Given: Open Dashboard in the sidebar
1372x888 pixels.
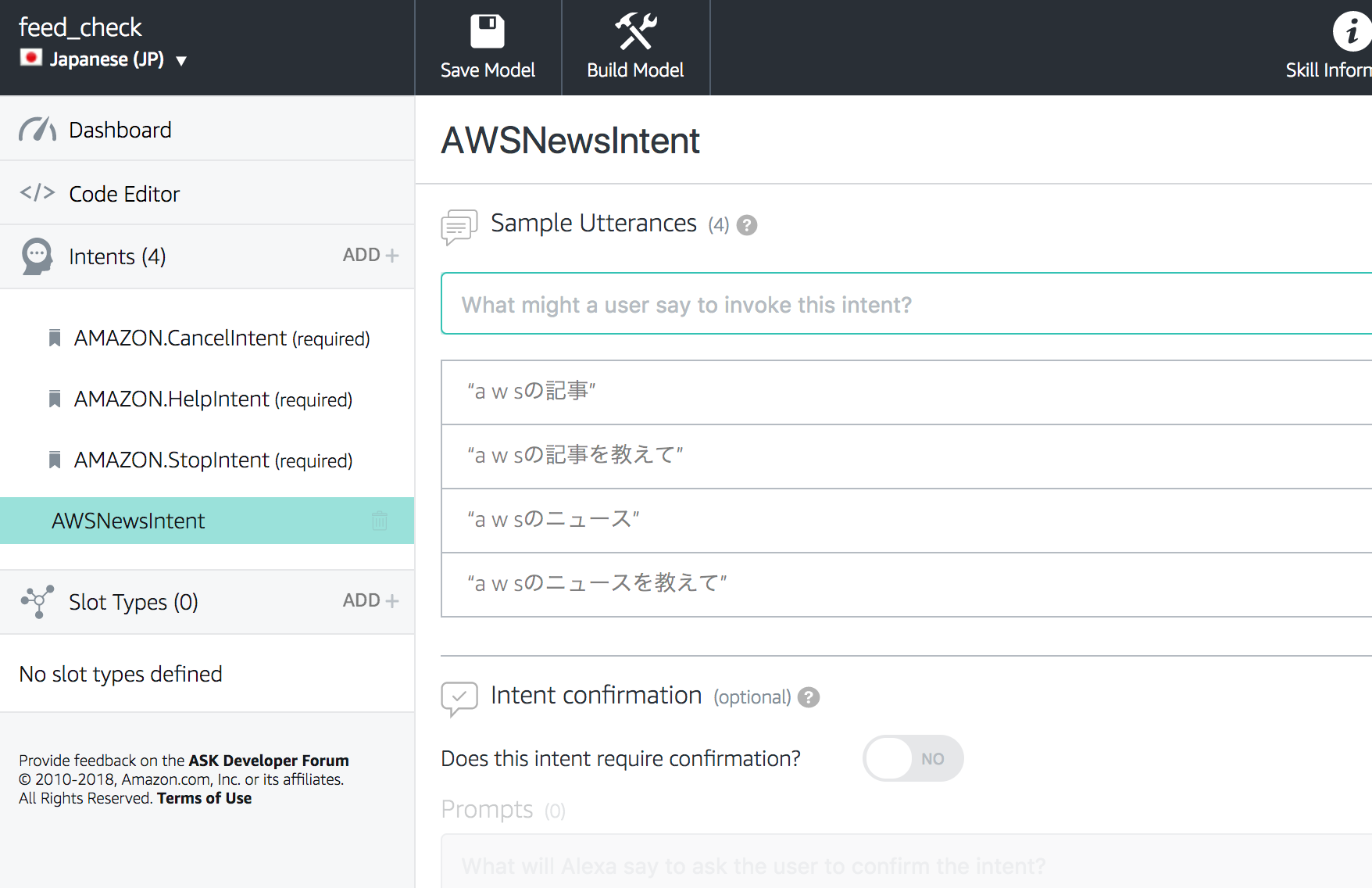Looking at the screenshot, I should [207, 129].
